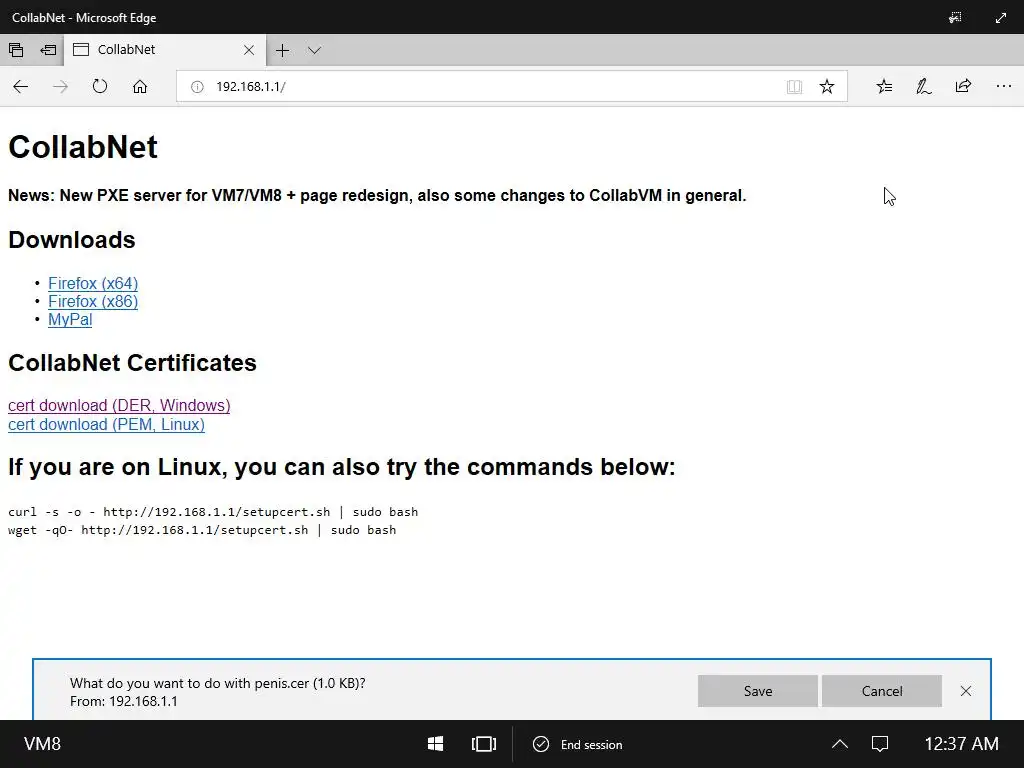Open Settings and more menu
The image size is (1024, 768).
tap(1004, 86)
